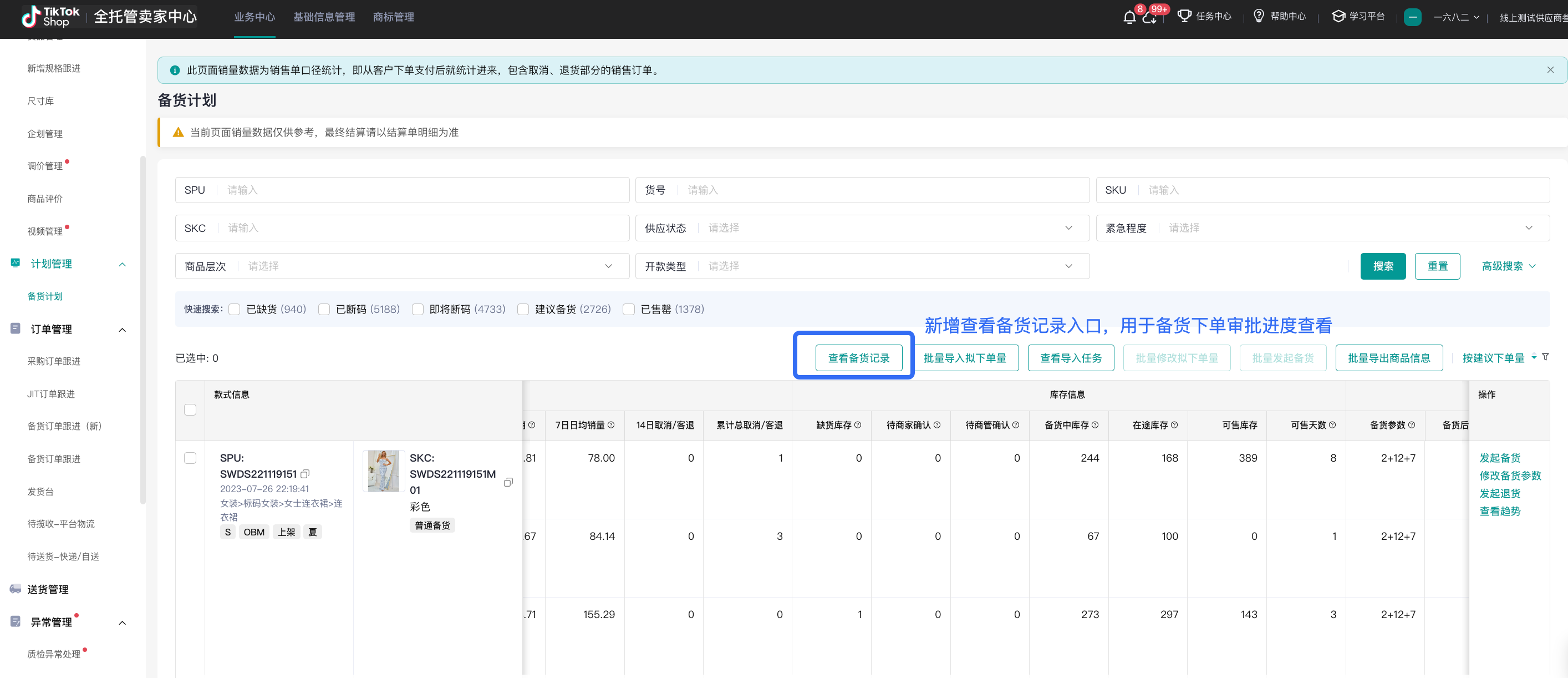1568x678 pixels.
Task: Click the TikTok Shop logo
Action: pos(50,17)
